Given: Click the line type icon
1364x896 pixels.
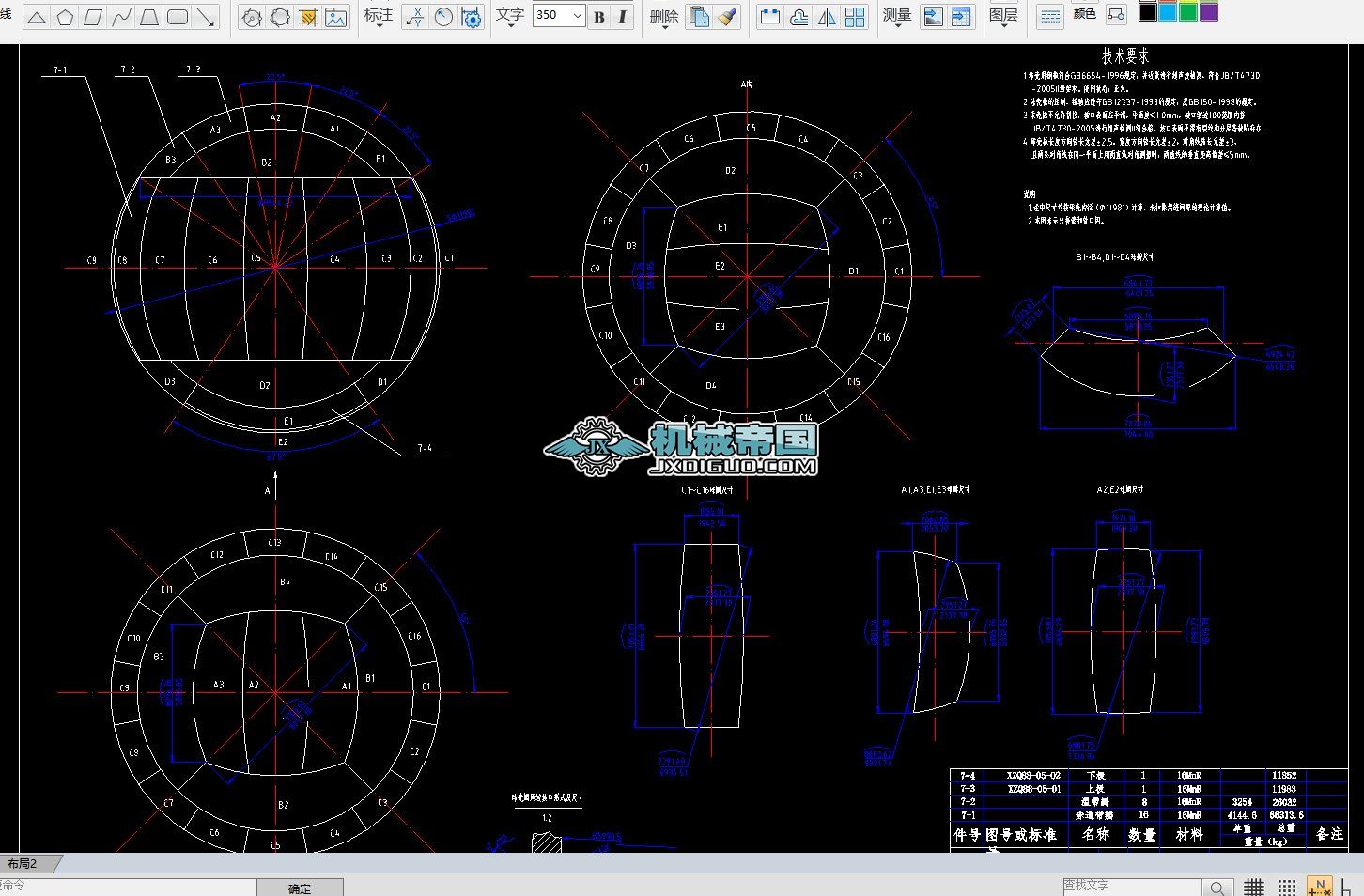Looking at the screenshot, I should (x=1050, y=17).
